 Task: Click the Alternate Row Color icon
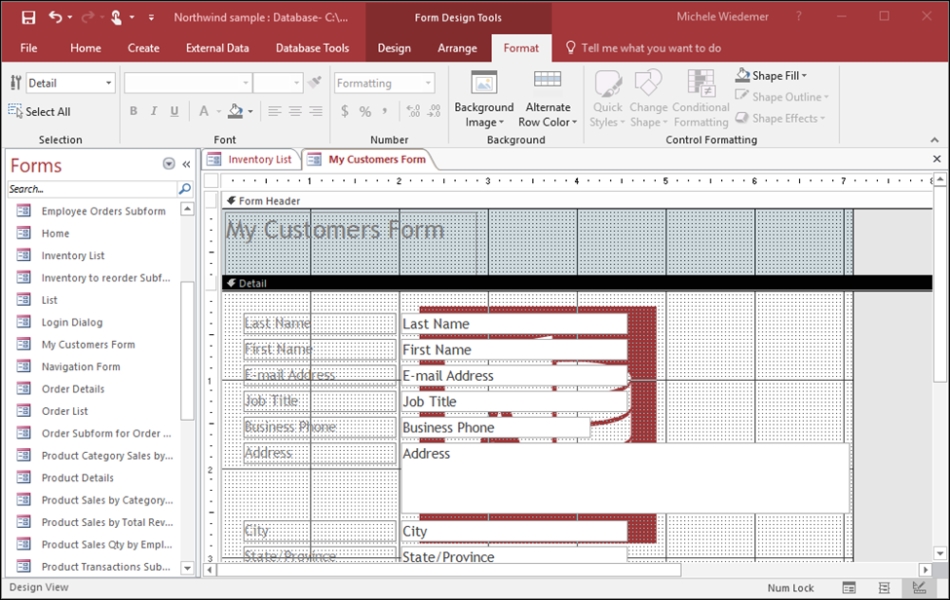click(547, 79)
